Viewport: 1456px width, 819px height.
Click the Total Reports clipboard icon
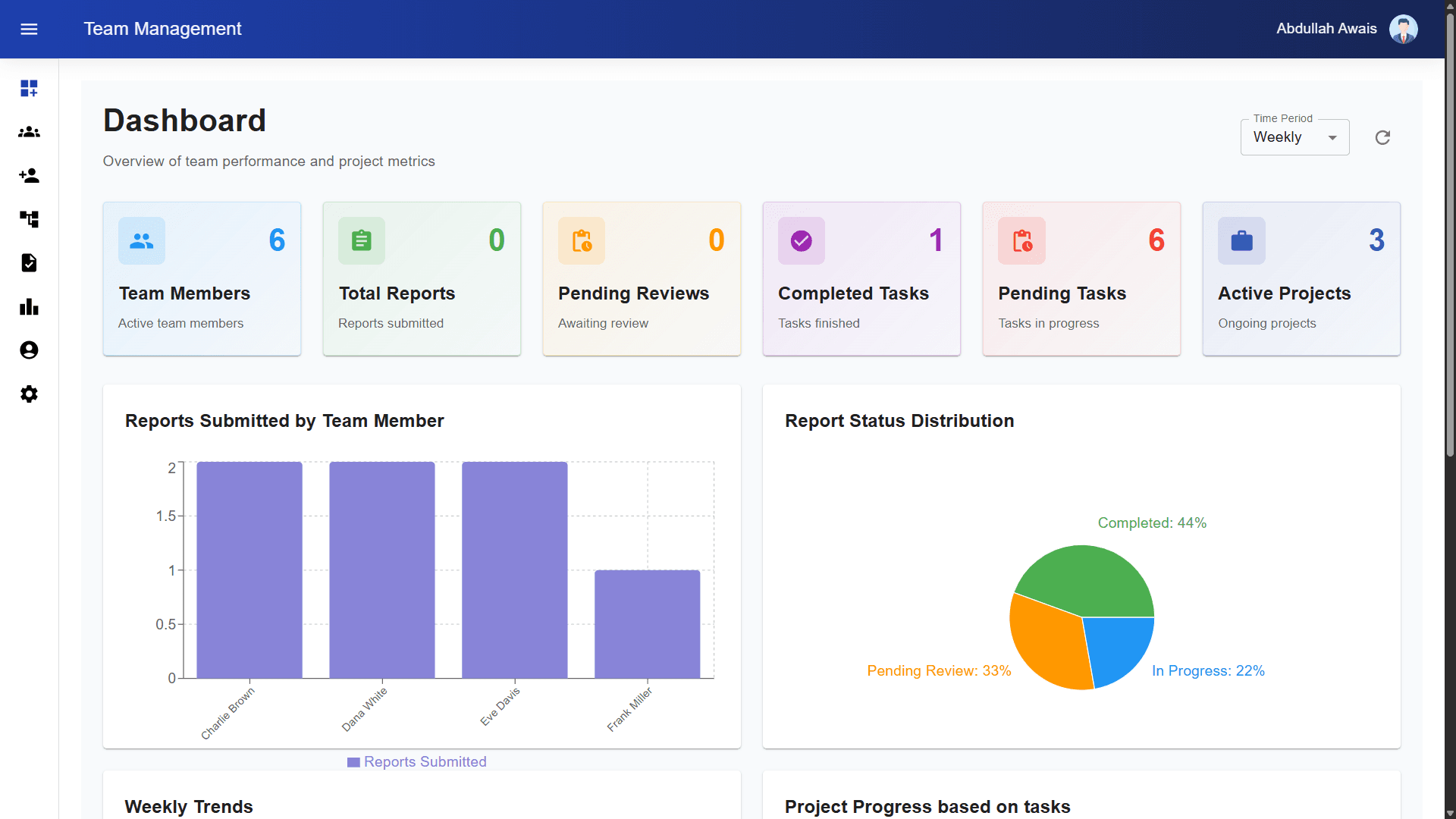pos(362,241)
